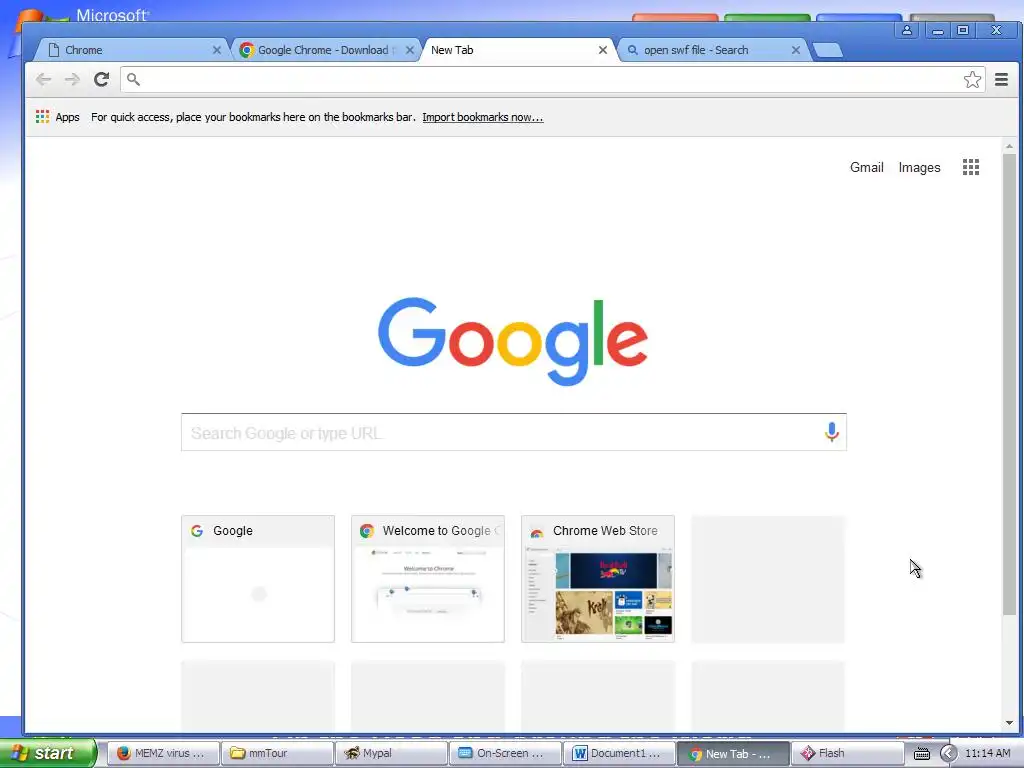This screenshot has width=1024, height=768.
Task: Open the Chrome hamburger menu
Action: (1001, 80)
